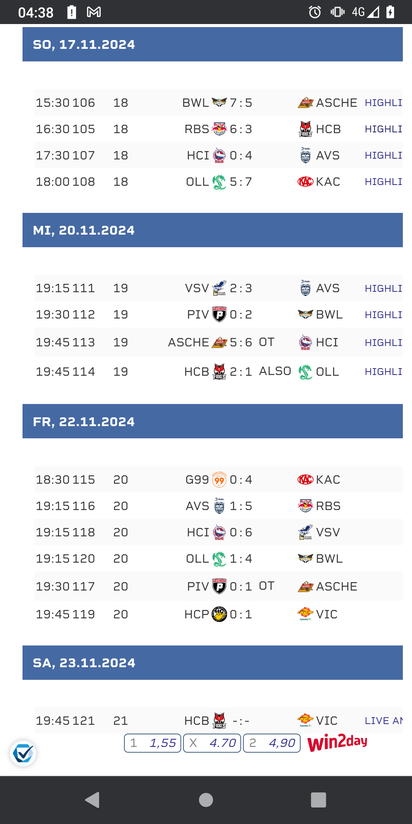Tap the Pioneers logo in game 112

coord(219,314)
